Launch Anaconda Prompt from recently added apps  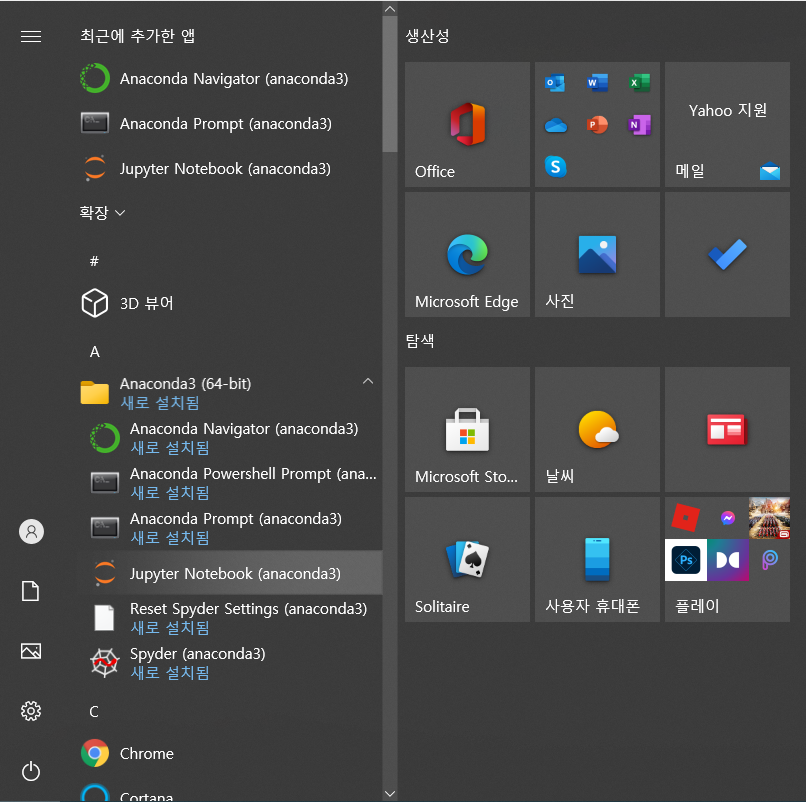click(229, 123)
